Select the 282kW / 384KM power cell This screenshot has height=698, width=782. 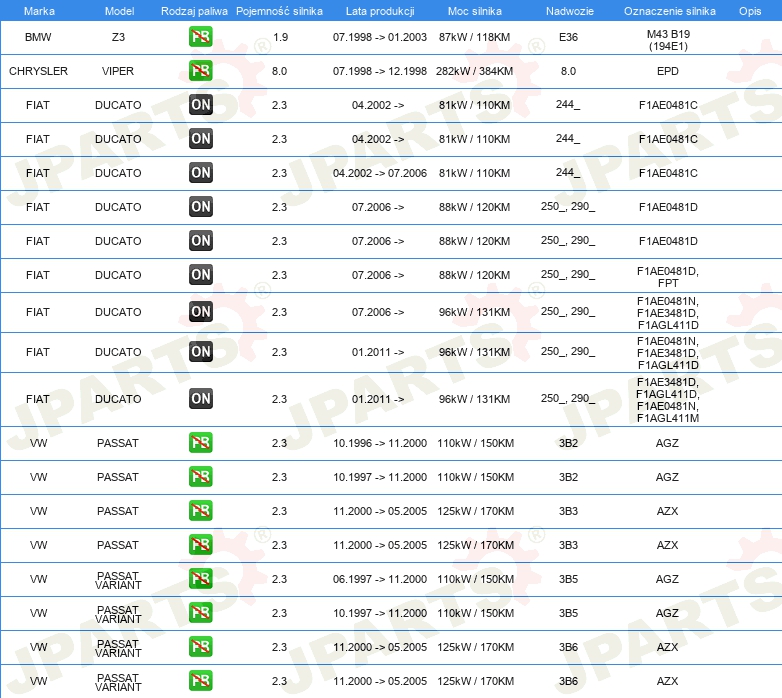click(x=474, y=71)
